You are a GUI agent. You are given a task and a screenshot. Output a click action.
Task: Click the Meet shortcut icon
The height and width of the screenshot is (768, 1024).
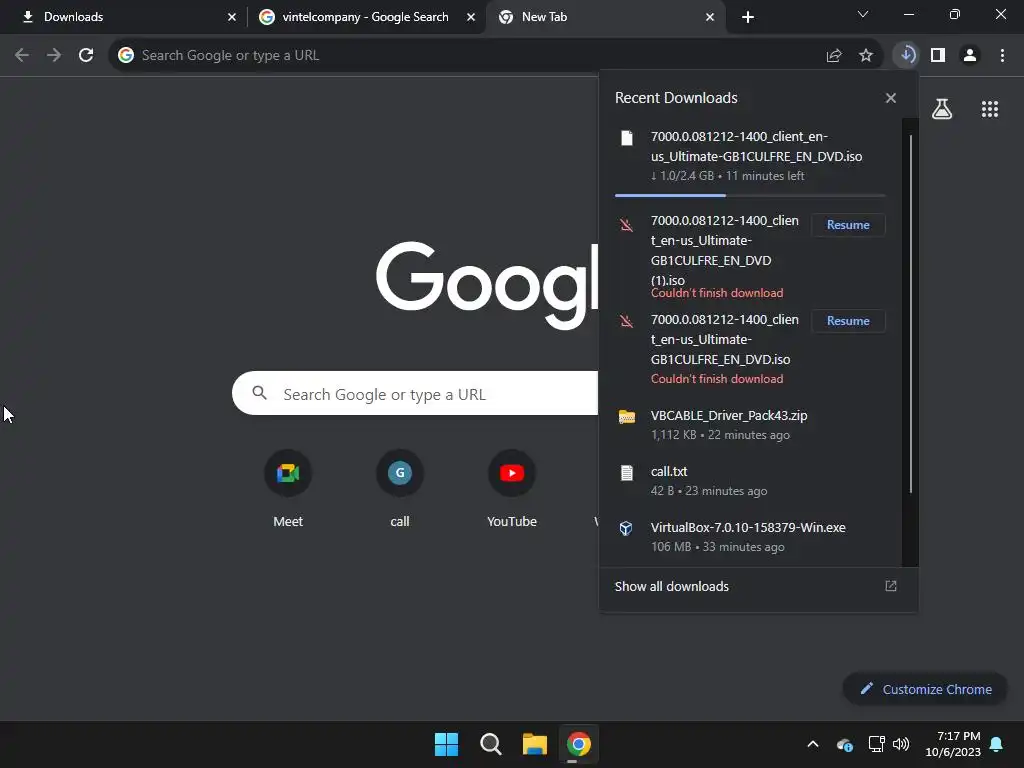[x=288, y=473]
